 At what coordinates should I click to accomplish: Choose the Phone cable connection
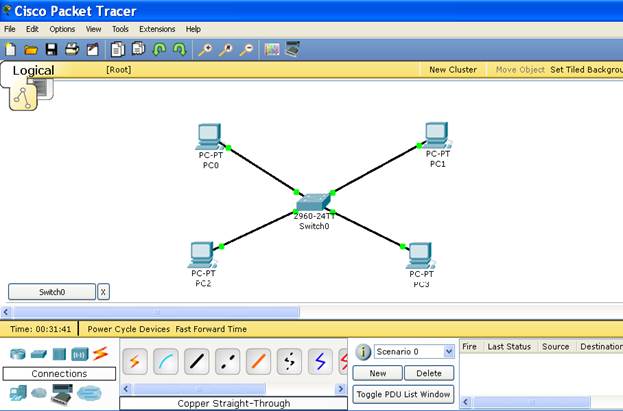click(x=289, y=361)
